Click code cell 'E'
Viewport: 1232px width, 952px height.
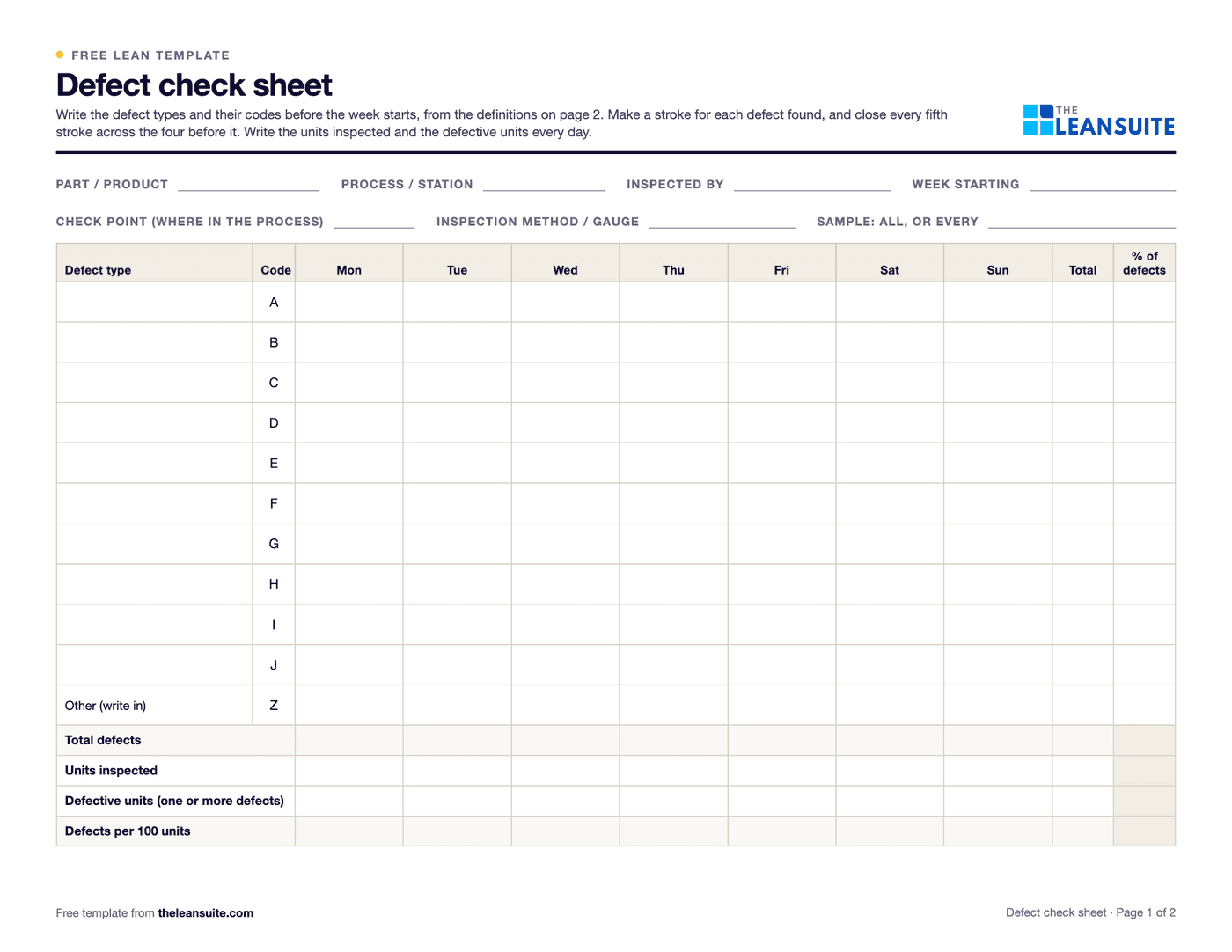point(274,464)
